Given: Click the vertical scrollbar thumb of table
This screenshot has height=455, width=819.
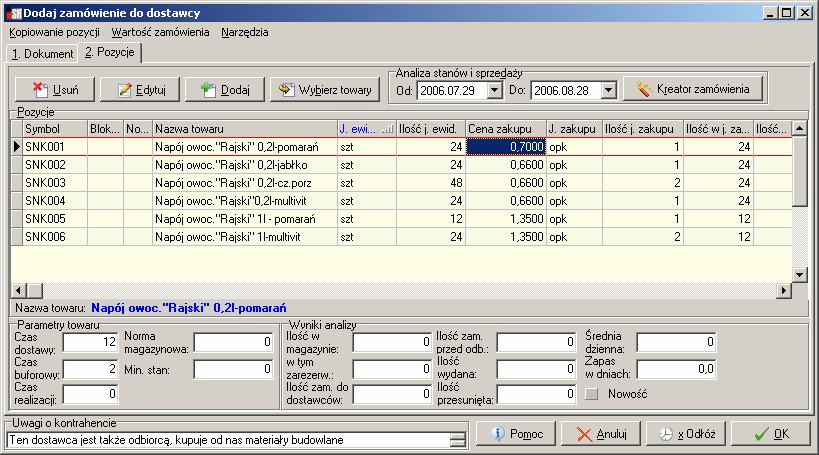Looking at the screenshot, I should click(x=799, y=171).
